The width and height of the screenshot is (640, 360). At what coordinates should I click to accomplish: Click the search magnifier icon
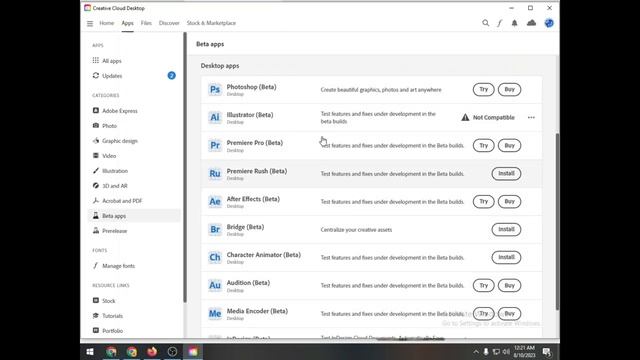(485, 23)
